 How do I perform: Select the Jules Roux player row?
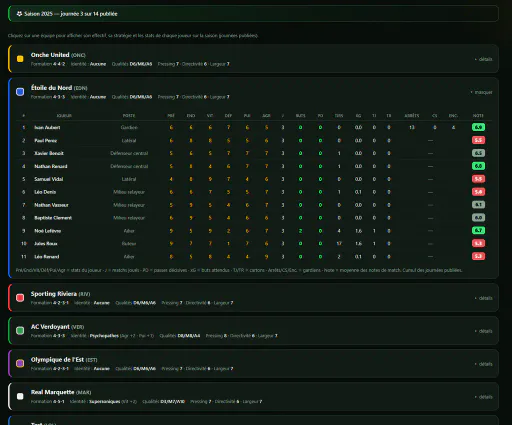point(254,244)
